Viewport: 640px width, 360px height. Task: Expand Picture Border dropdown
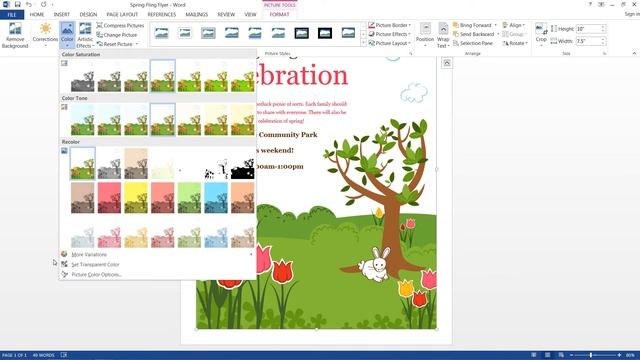click(409, 25)
